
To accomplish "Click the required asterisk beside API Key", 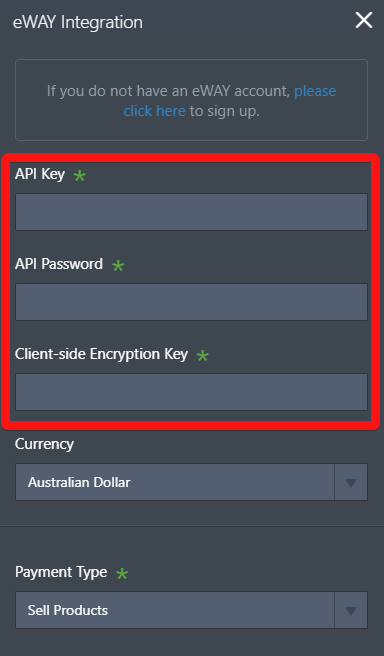I will [79, 176].
